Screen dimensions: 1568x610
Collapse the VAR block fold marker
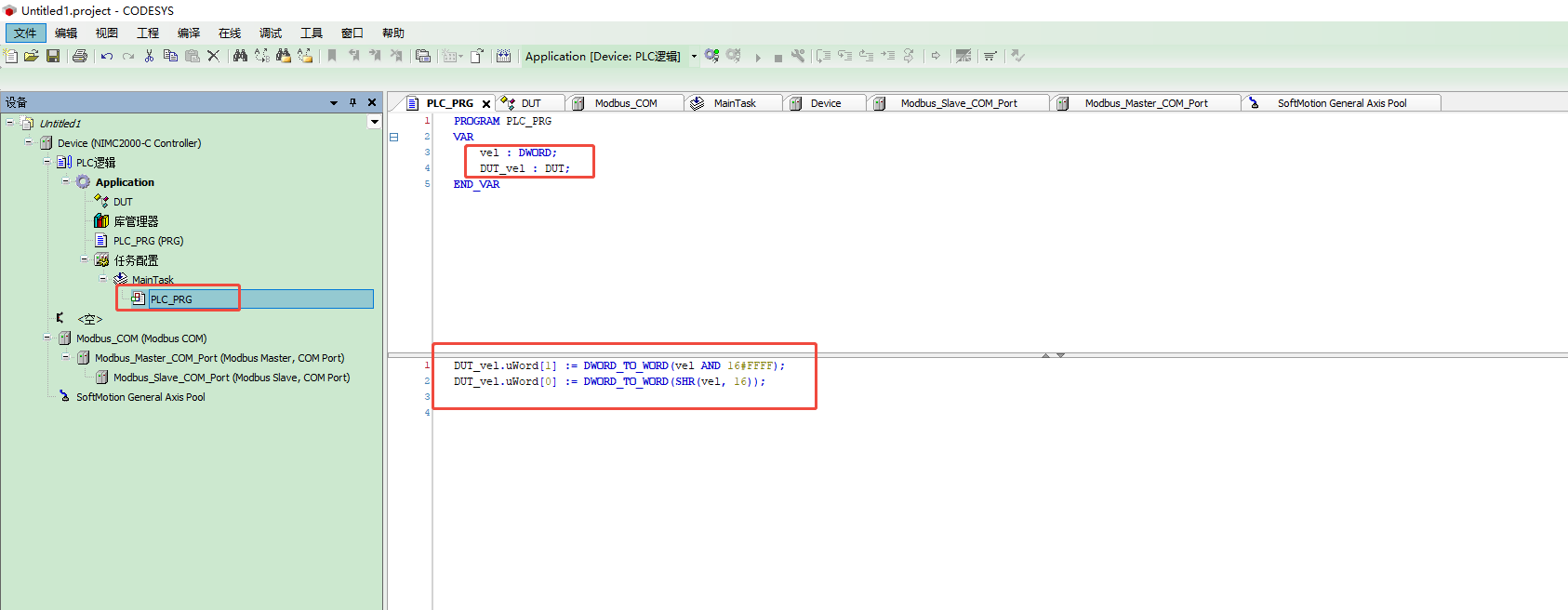[393, 137]
